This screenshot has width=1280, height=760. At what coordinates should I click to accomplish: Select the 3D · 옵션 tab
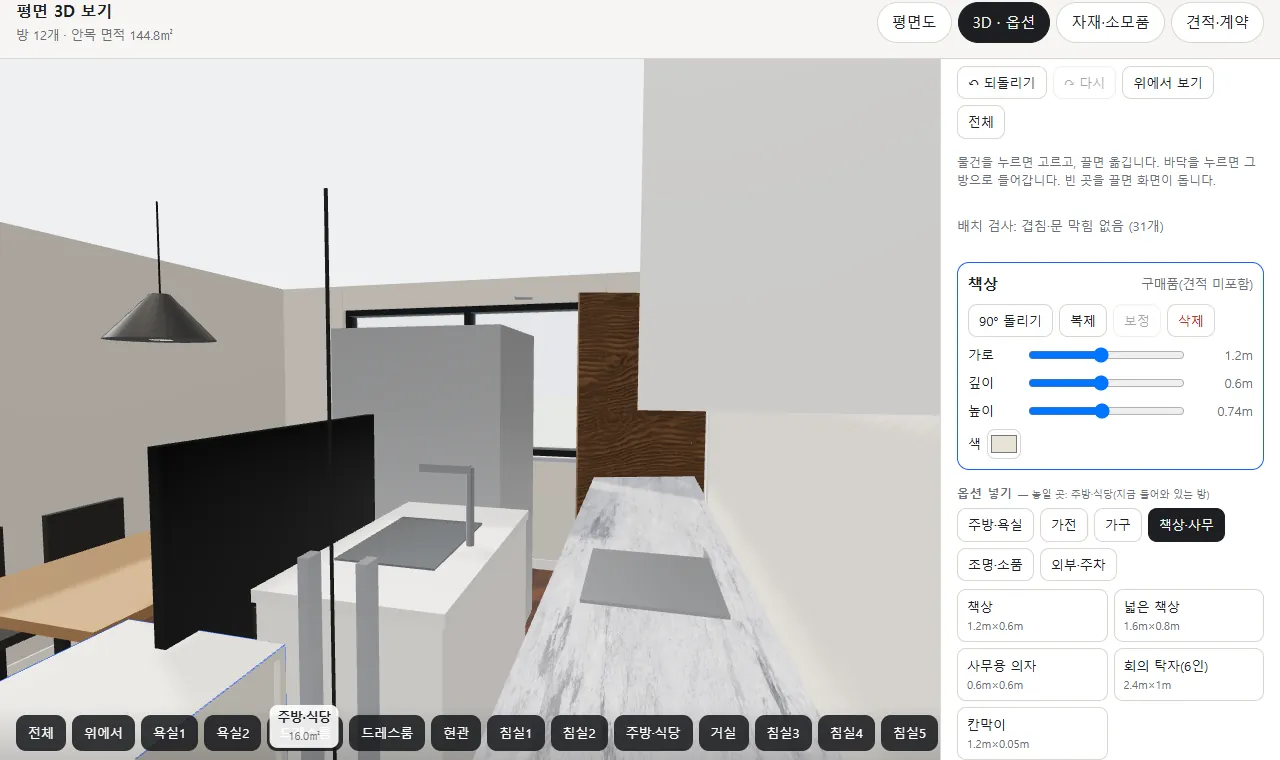(1004, 22)
